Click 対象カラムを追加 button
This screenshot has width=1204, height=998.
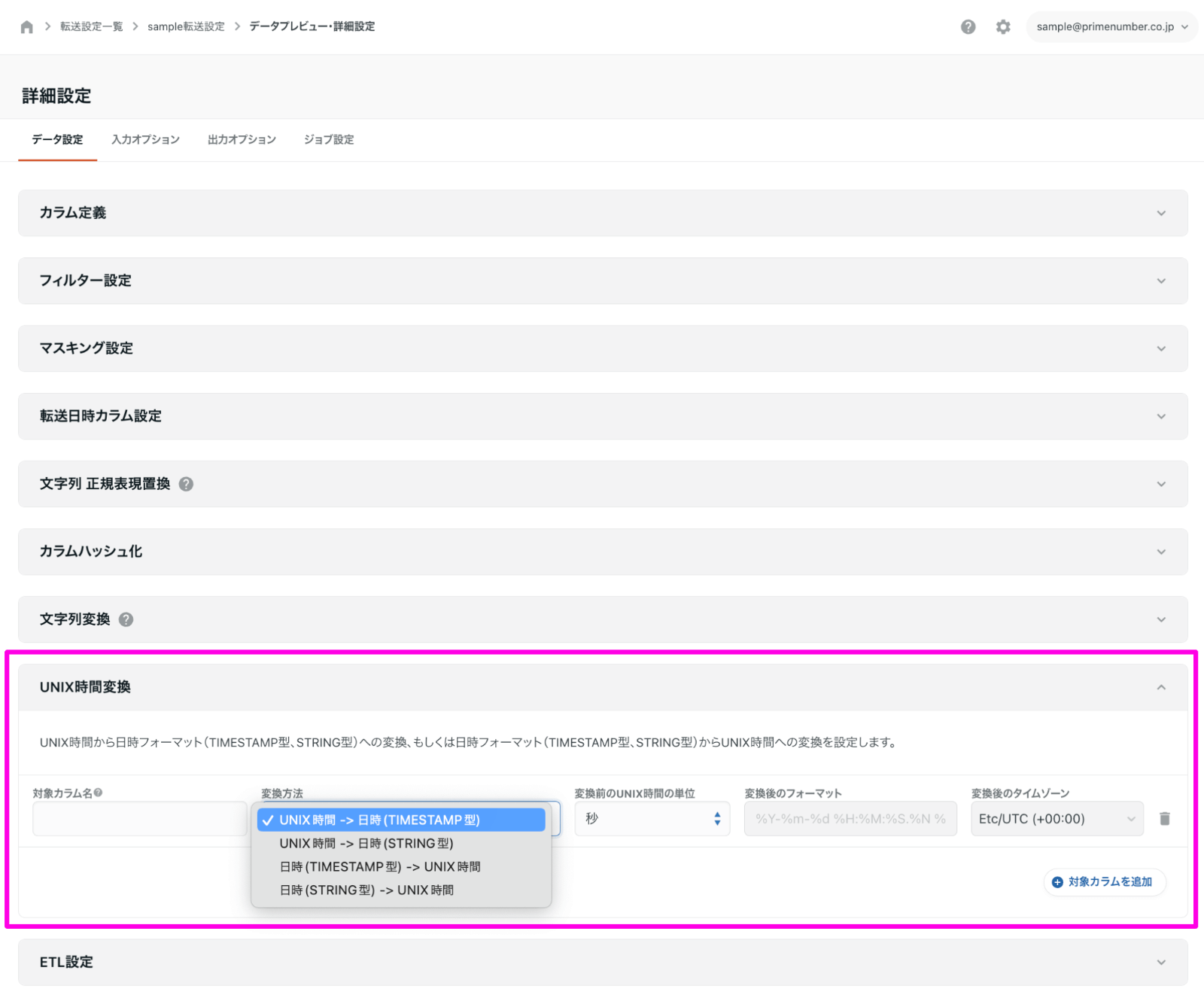point(1105,882)
